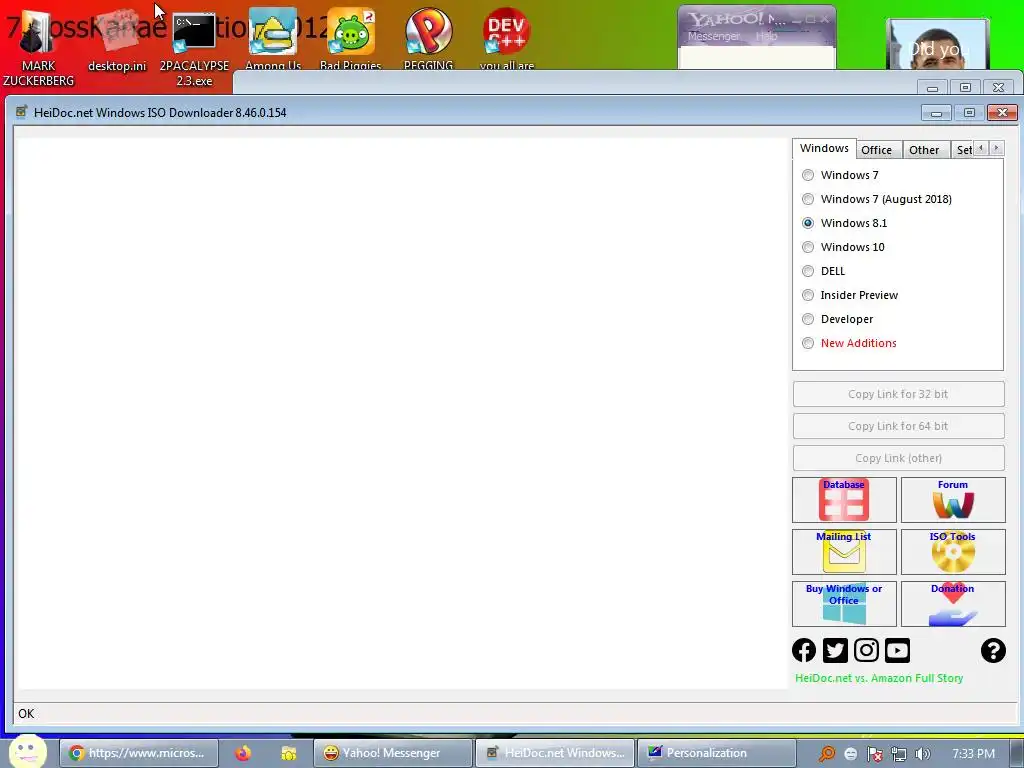
Task: Visit the HeiDoc Twitter page icon
Action: pyautogui.click(x=835, y=650)
